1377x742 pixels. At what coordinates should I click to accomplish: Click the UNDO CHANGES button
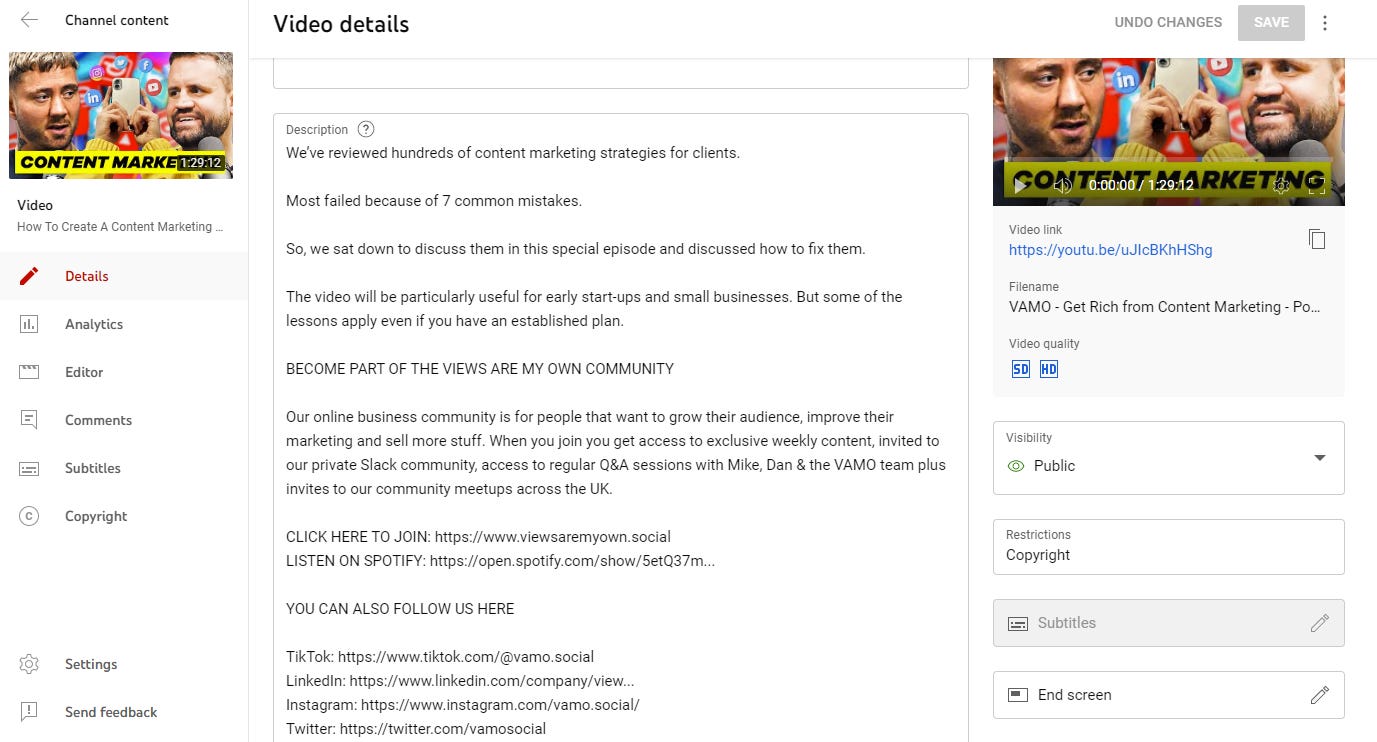(x=1167, y=22)
